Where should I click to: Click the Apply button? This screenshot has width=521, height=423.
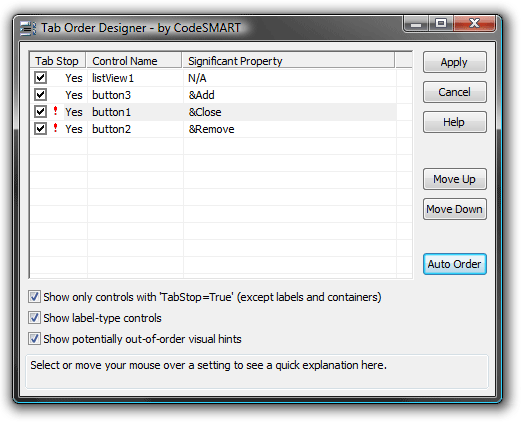(x=455, y=62)
